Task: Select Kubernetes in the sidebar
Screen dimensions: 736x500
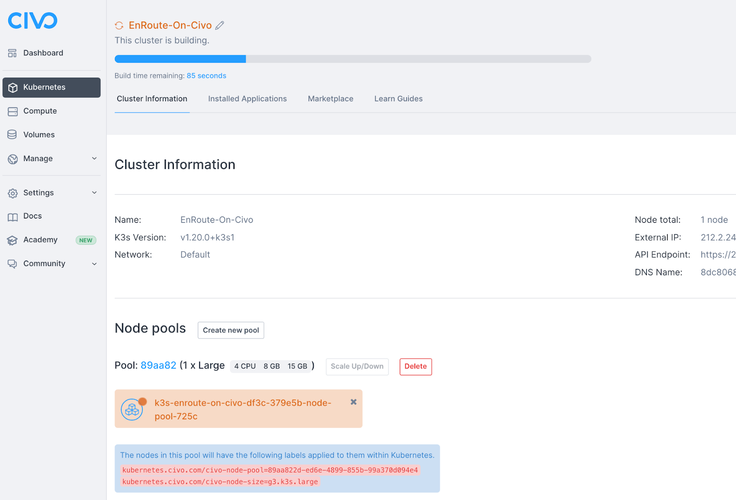Action: click(52, 88)
